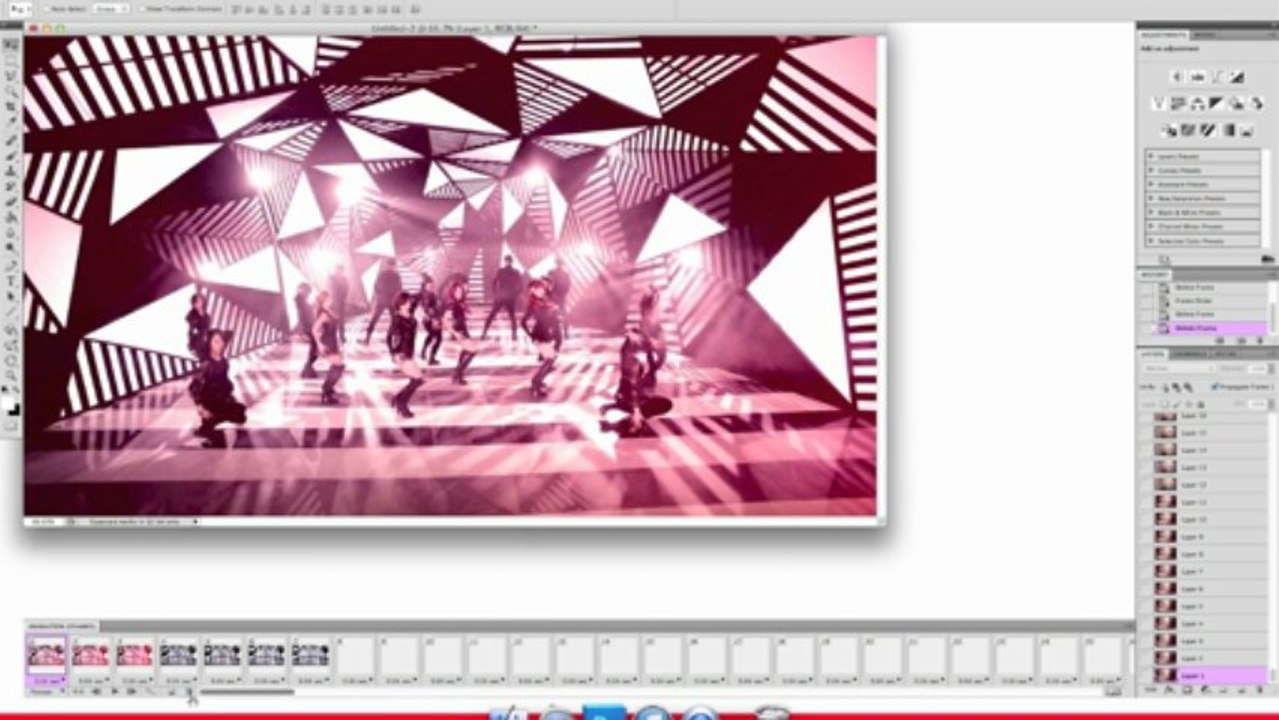Screen dimensions: 1279x720
Task: Select the first animation frame button
Action: (x=78, y=692)
